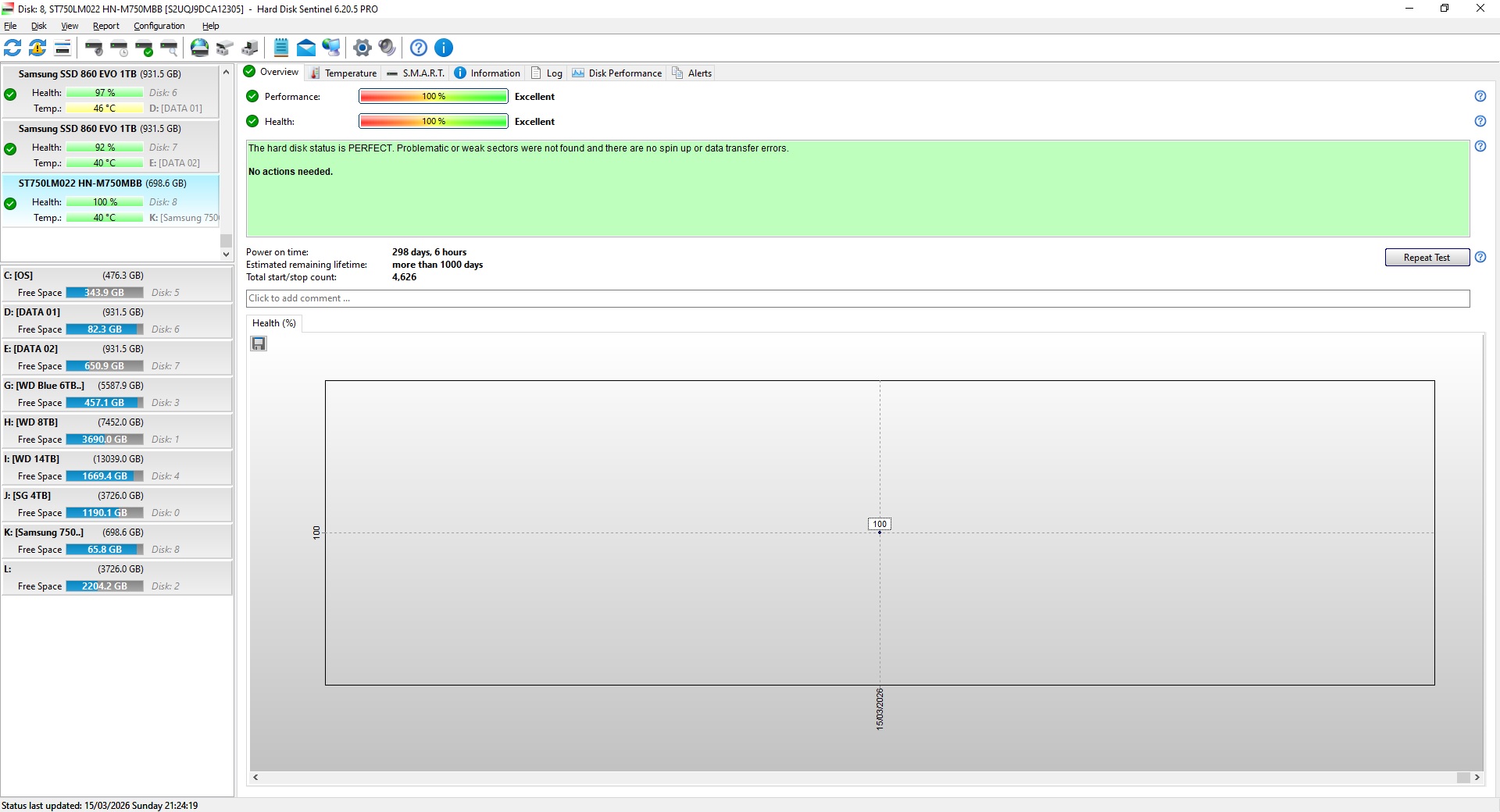Viewport: 1500px width, 812px height.
Task: Click the help icon beside Performance bar
Action: (1480, 96)
